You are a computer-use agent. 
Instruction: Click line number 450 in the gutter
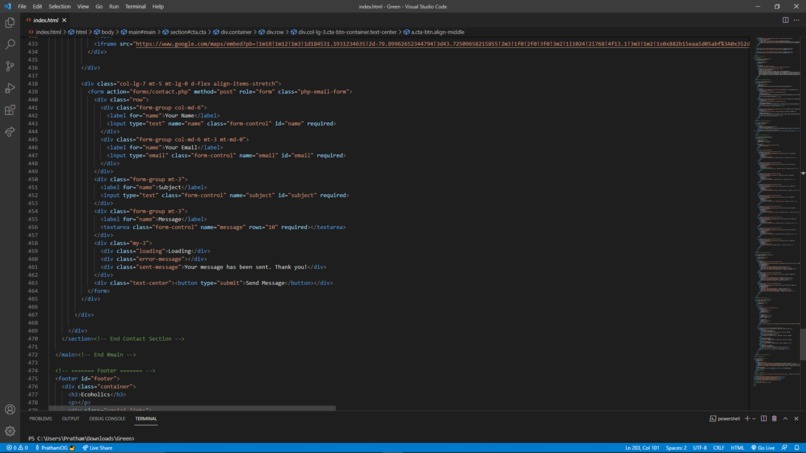[x=33, y=179]
